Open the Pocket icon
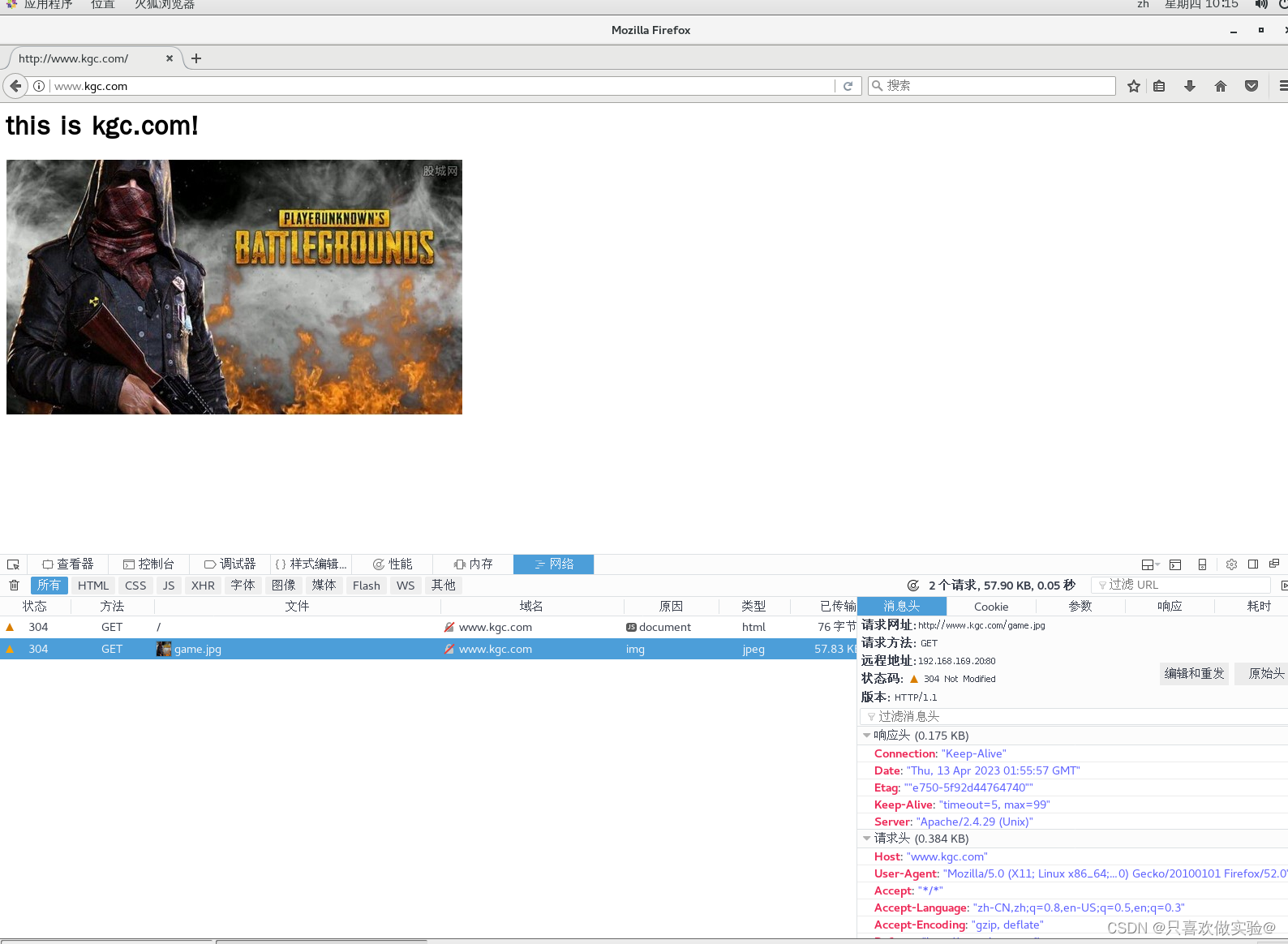The width and height of the screenshot is (1288, 944). coord(1252,86)
